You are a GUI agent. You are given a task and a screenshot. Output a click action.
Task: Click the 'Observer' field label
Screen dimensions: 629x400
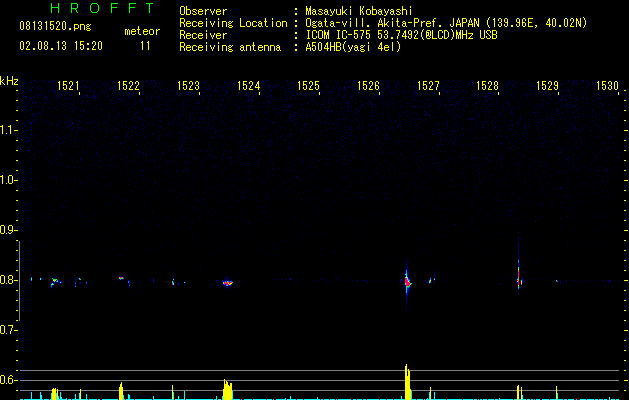pos(203,11)
